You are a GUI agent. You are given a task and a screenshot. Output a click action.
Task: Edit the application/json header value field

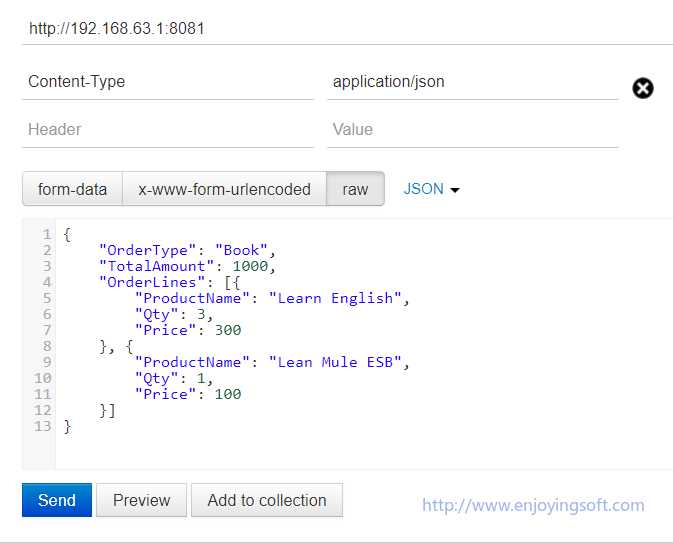473,82
